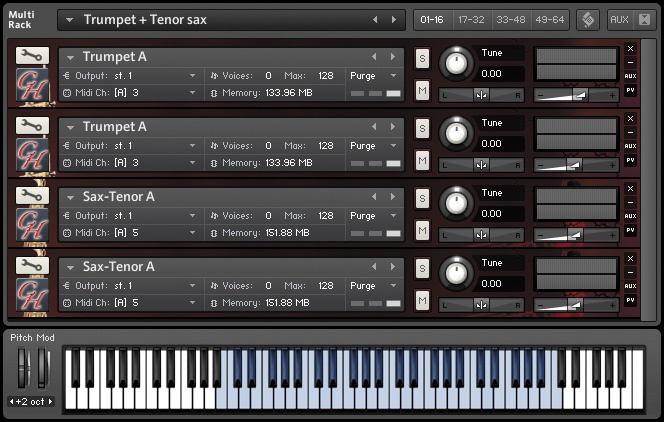
Task: Go to the previous instrument in second Sax-Tenor A
Action: coord(374,267)
